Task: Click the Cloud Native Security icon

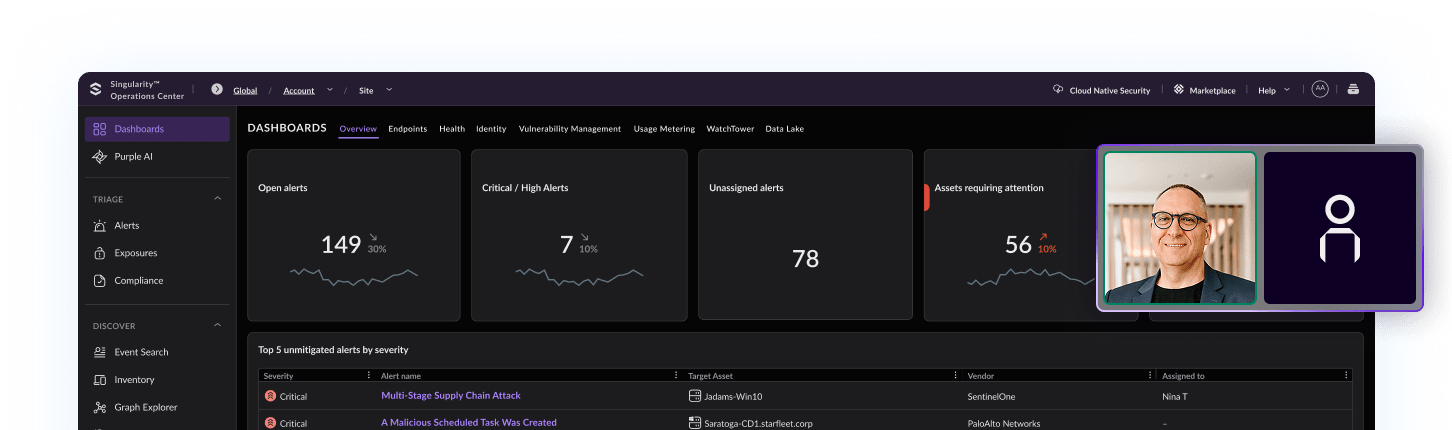Action: (x=1058, y=90)
